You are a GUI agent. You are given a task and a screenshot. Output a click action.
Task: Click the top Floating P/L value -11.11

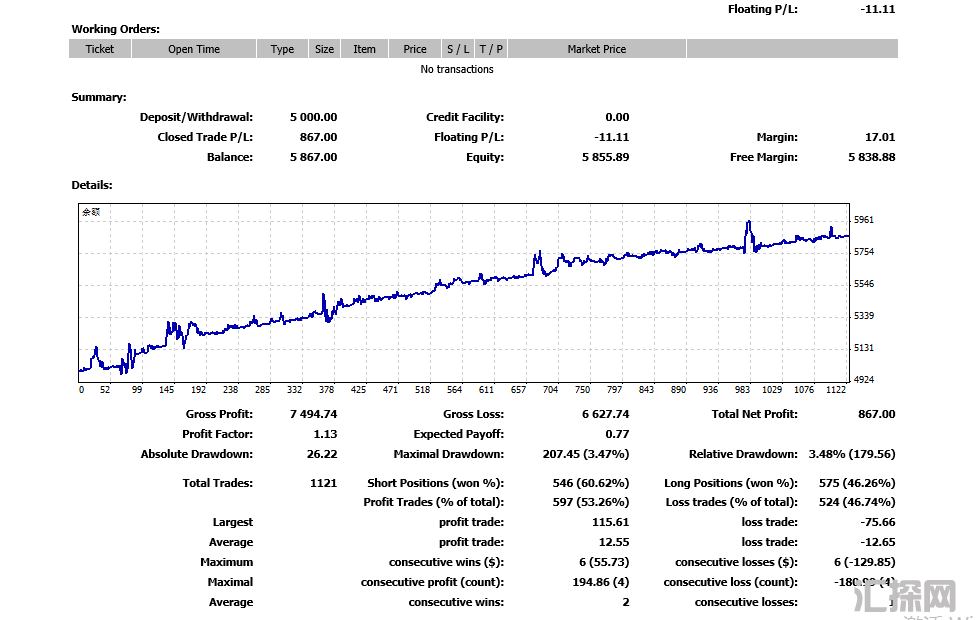pos(878,9)
